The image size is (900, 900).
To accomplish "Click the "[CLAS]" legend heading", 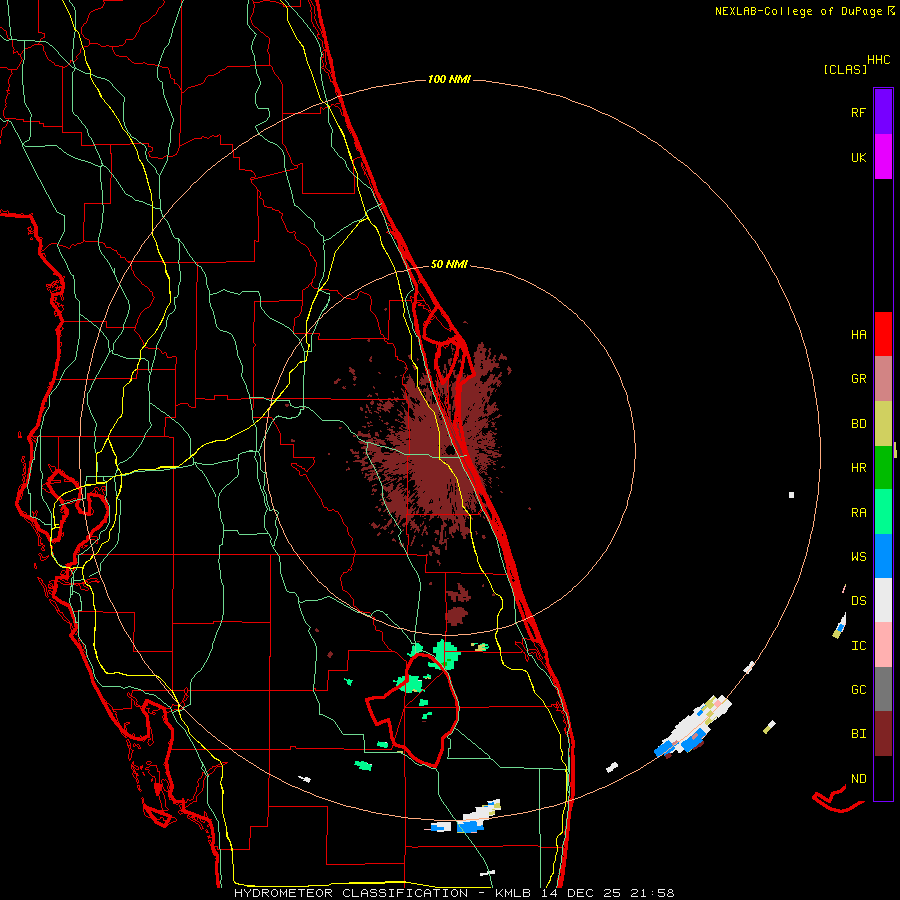I will (x=845, y=69).
